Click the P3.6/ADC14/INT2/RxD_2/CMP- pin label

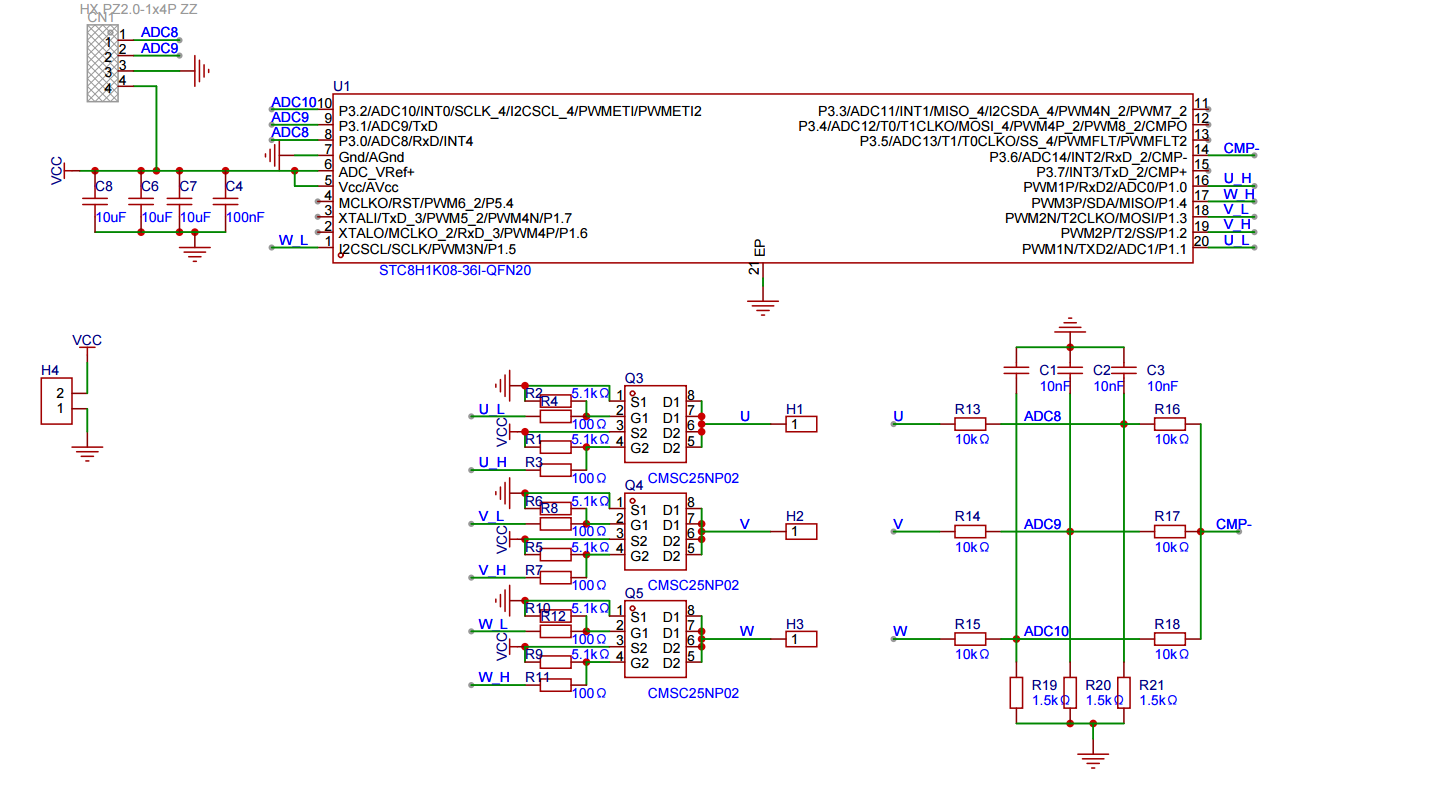point(1088,157)
